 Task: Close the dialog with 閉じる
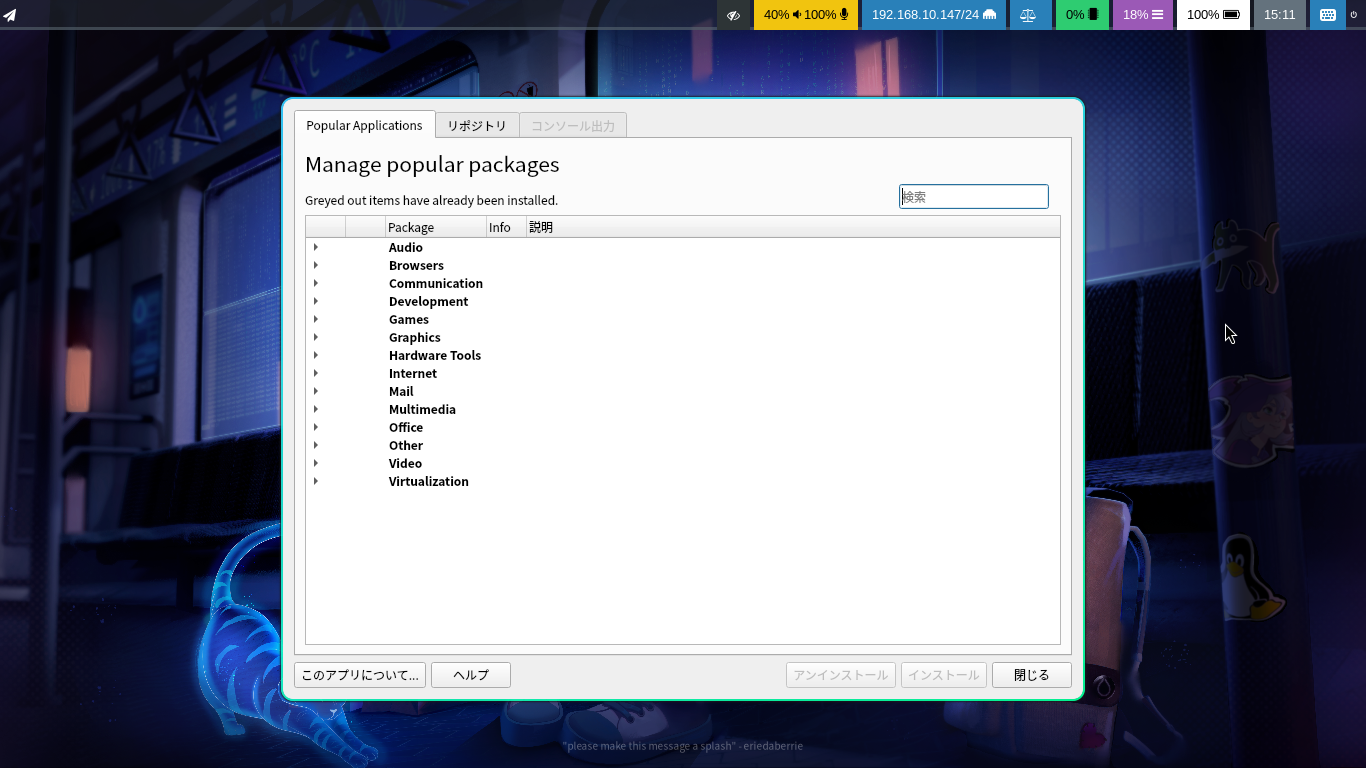[1032, 675]
